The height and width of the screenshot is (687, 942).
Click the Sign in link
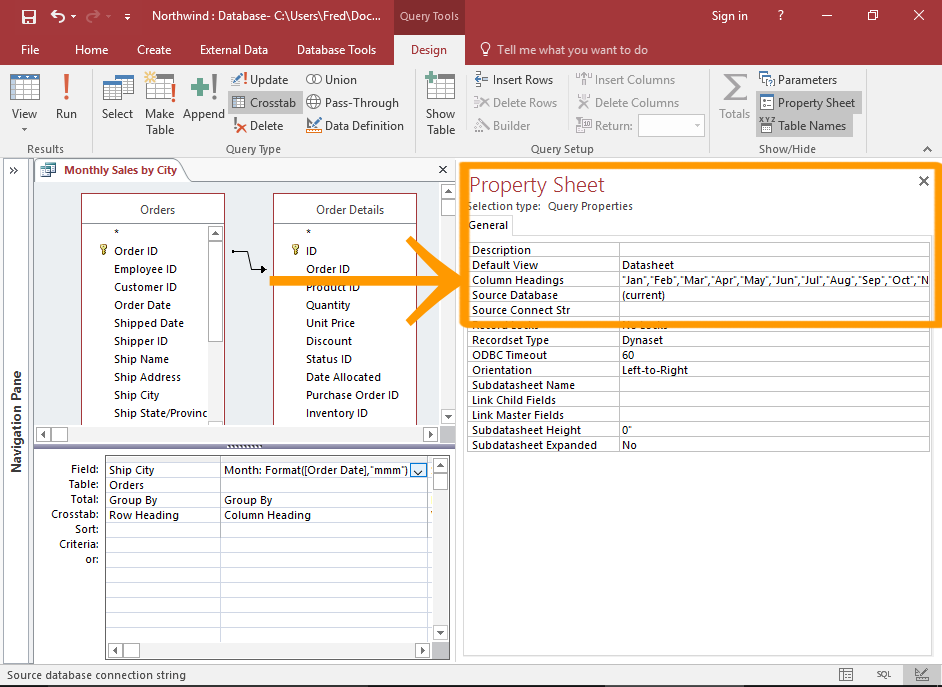coord(729,16)
